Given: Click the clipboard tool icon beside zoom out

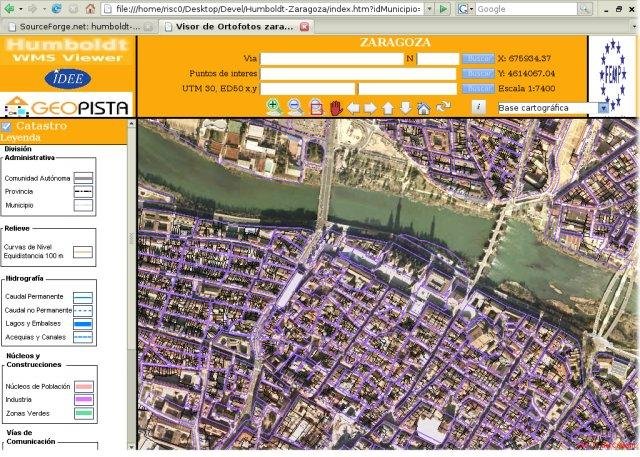Looking at the screenshot, I should (316, 108).
